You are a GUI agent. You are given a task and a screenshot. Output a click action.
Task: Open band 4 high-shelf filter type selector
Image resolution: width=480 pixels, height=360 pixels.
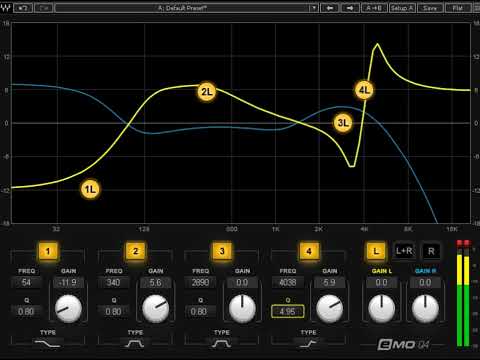308,343
